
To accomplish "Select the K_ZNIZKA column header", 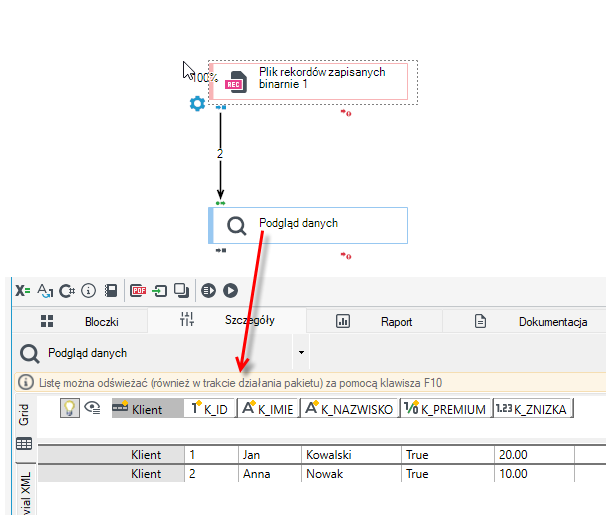I will [532, 409].
